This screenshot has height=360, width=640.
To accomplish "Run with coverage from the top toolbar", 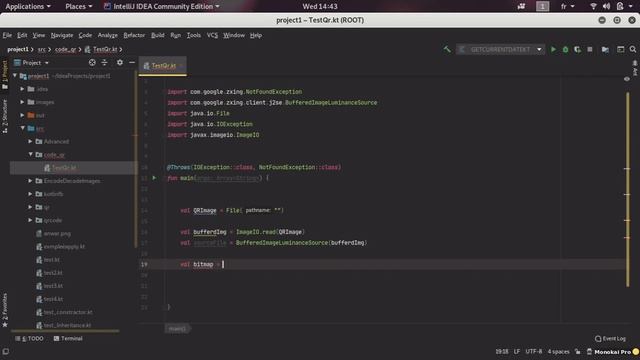I will [577, 49].
